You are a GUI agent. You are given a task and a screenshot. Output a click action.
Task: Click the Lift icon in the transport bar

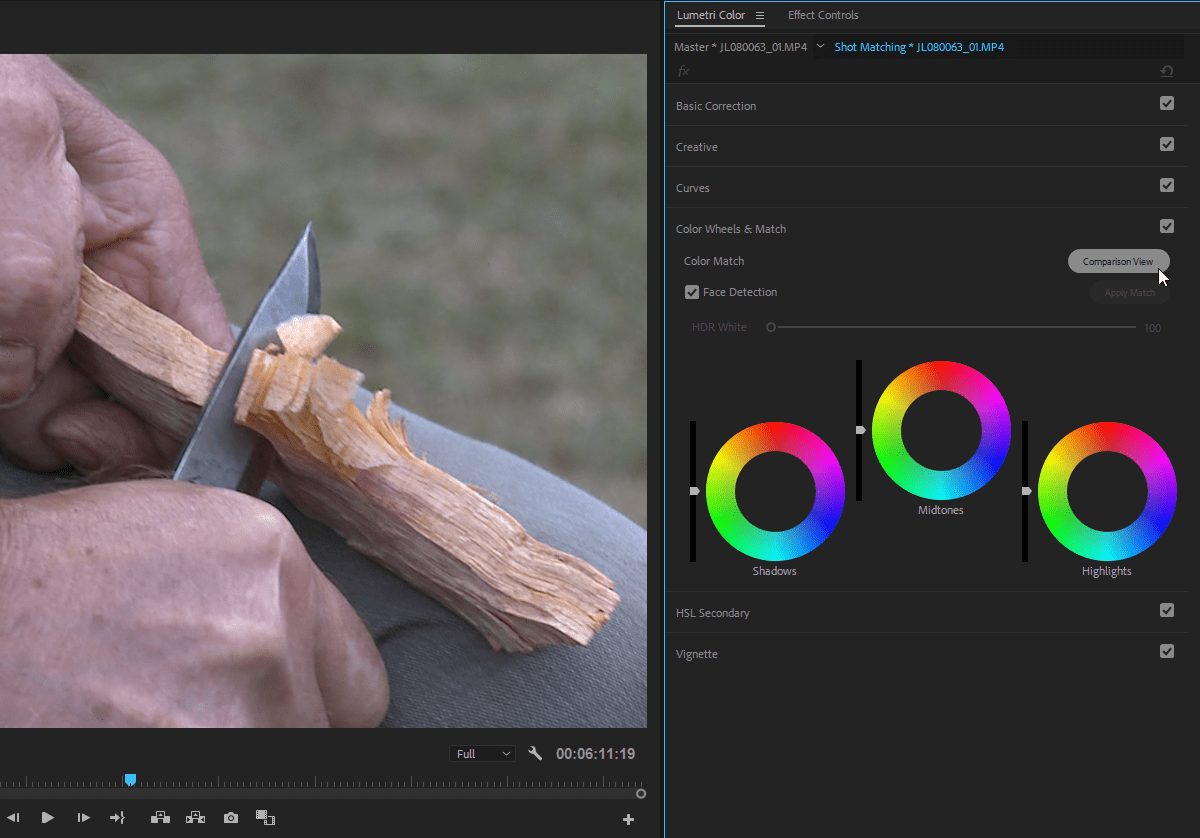(160, 817)
